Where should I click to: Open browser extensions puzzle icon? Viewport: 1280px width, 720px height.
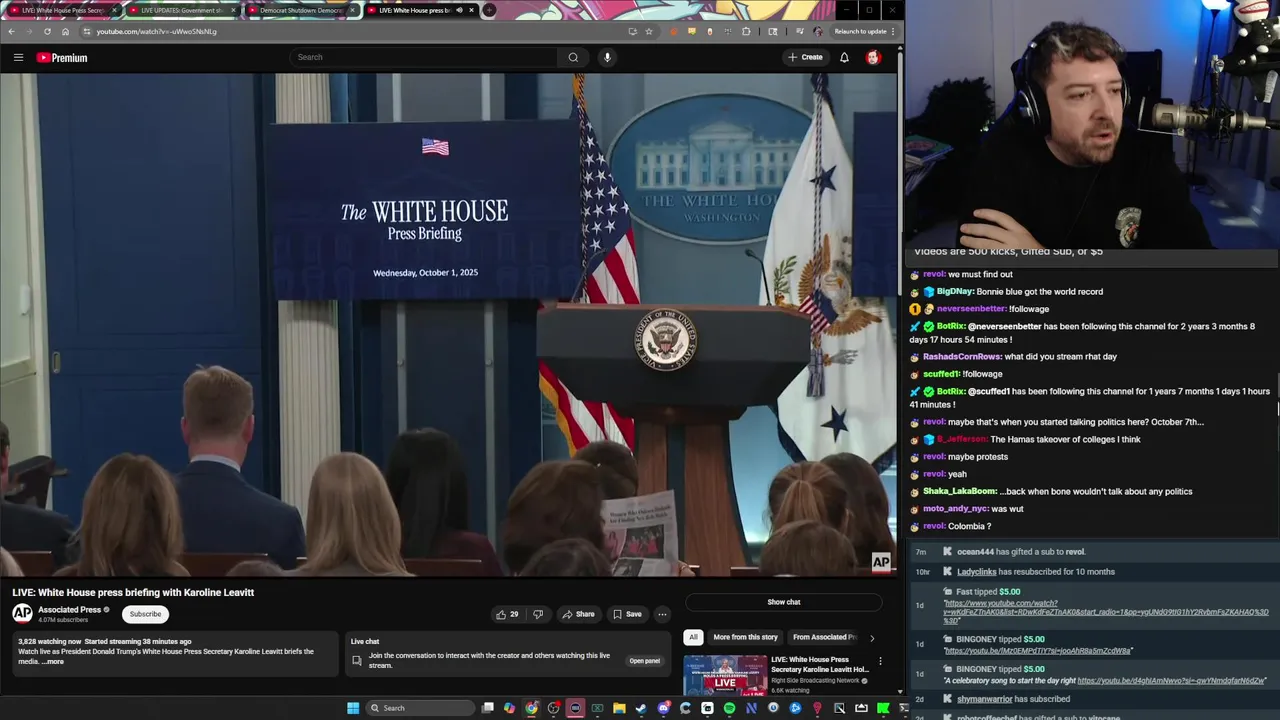coord(746,31)
